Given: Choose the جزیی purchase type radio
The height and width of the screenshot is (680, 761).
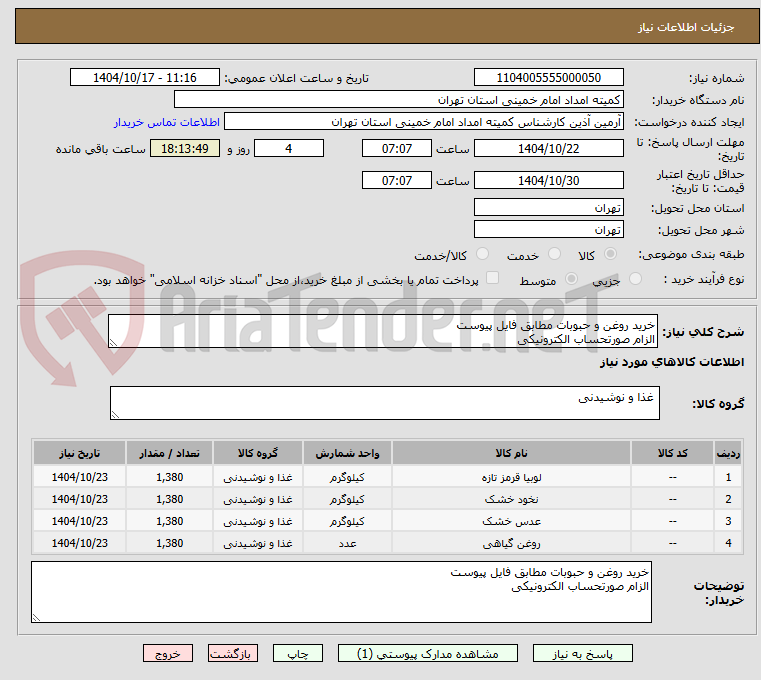Looking at the screenshot, I should point(635,279).
